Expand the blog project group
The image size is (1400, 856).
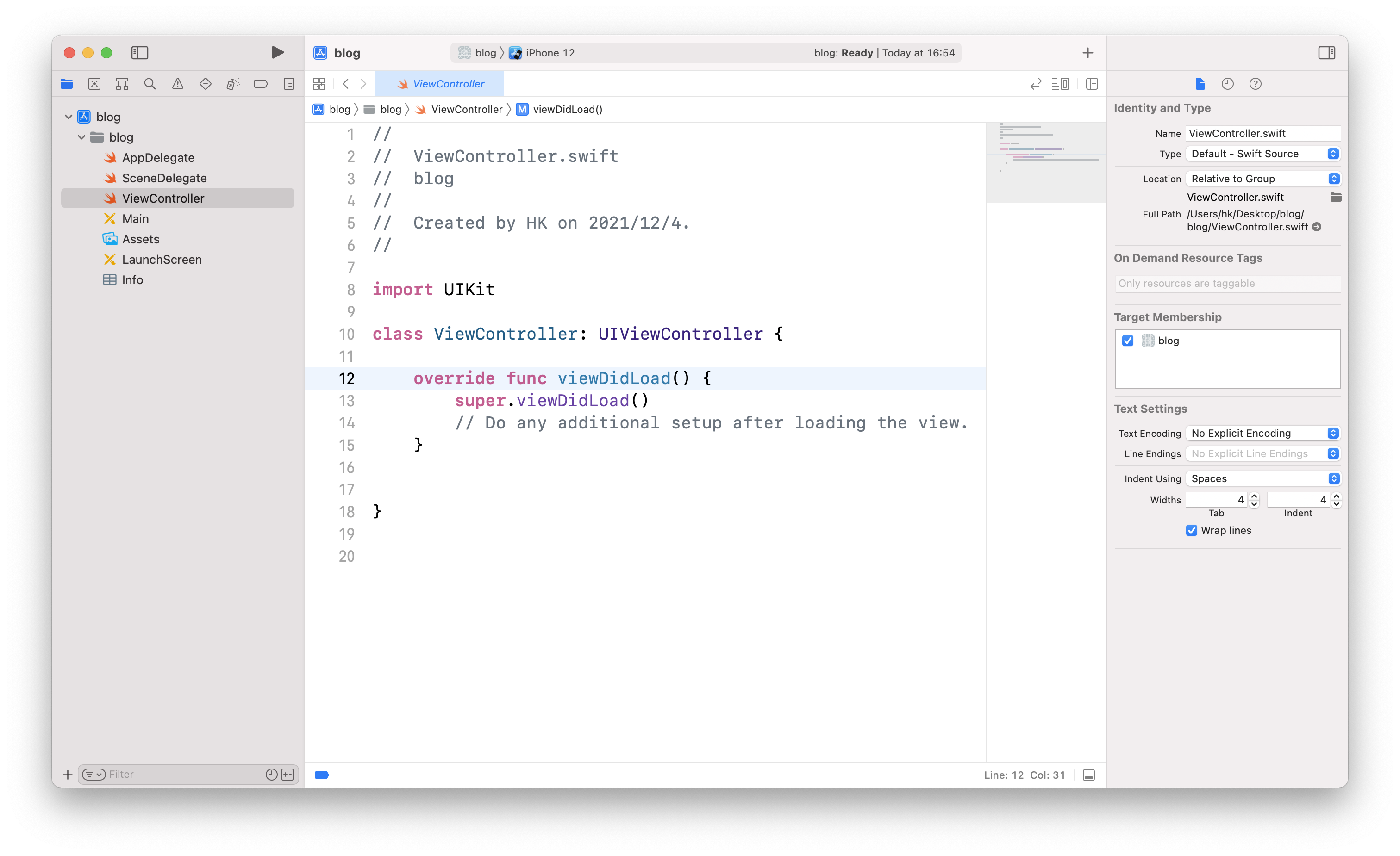click(68, 116)
